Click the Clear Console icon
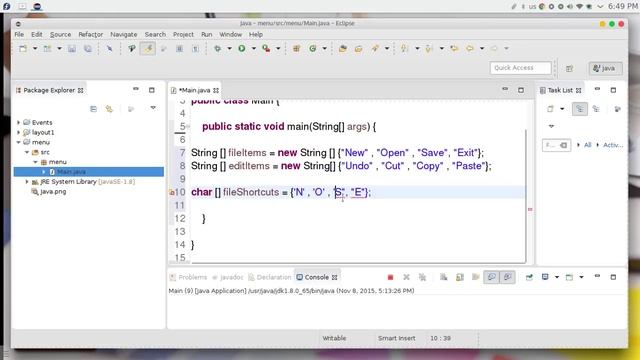The image size is (640, 360). (x=444, y=277)
